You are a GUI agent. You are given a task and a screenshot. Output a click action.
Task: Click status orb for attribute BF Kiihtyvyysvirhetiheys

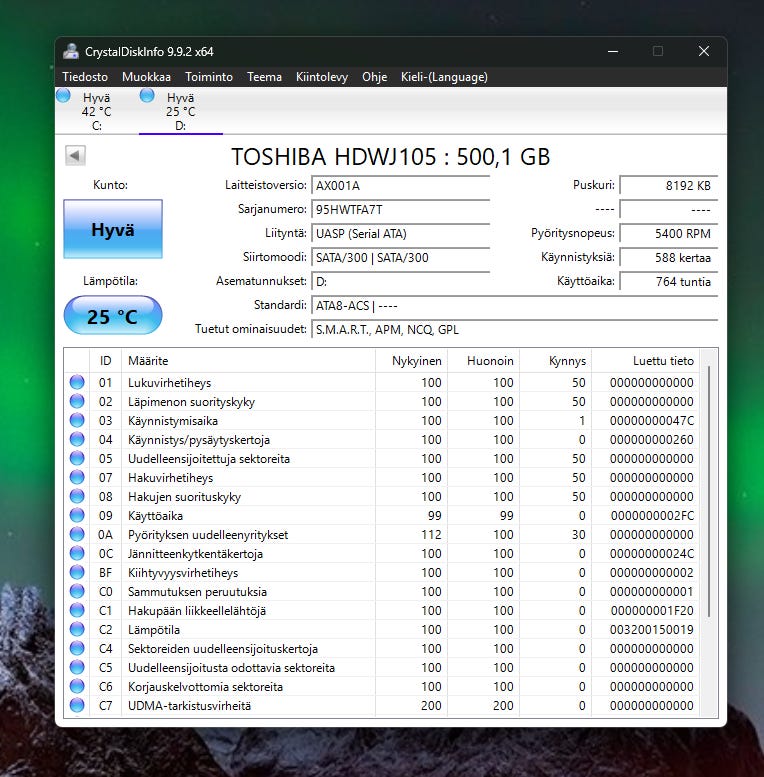(x=77, y=572)
